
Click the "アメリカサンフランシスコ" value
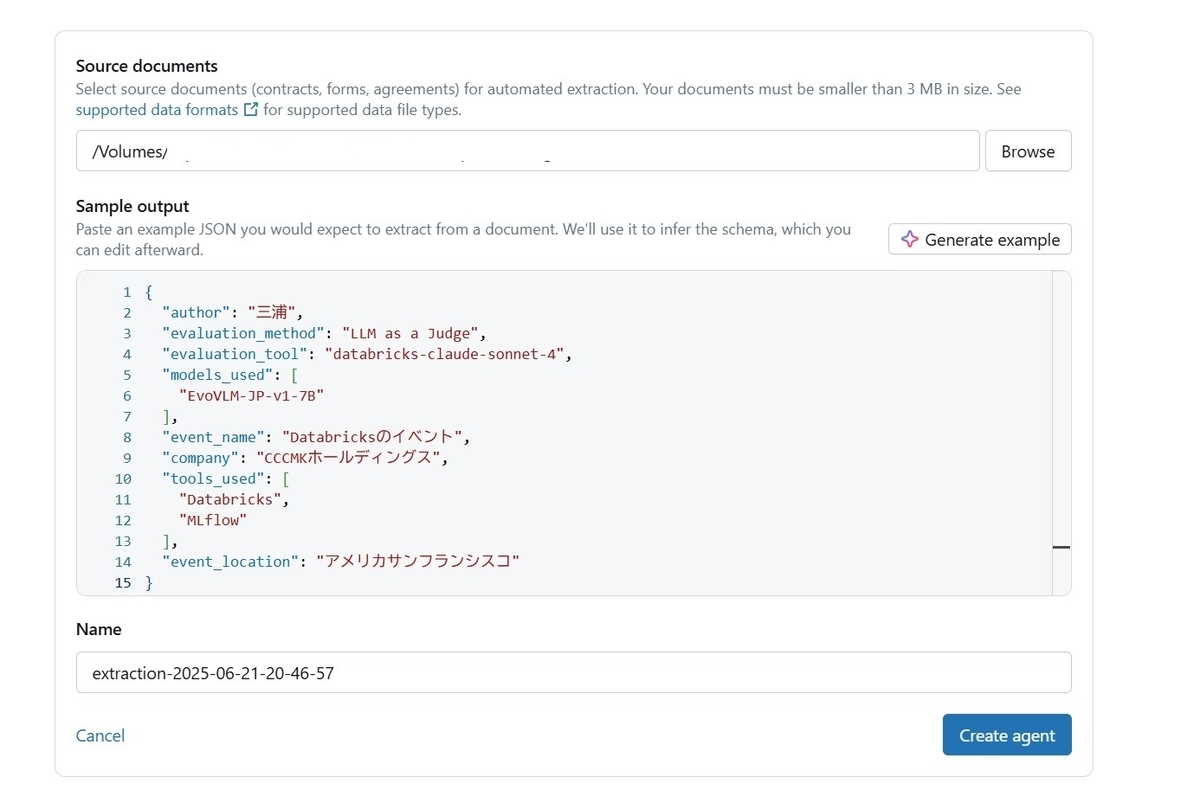click(418, 562)
